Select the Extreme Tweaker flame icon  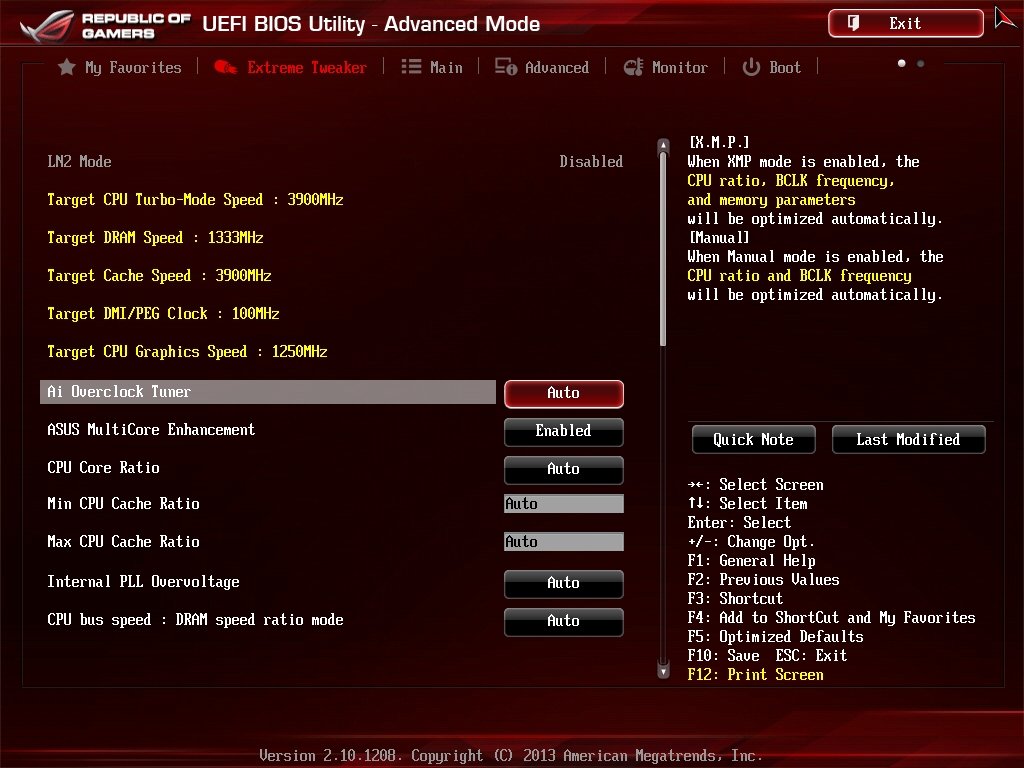227,67
